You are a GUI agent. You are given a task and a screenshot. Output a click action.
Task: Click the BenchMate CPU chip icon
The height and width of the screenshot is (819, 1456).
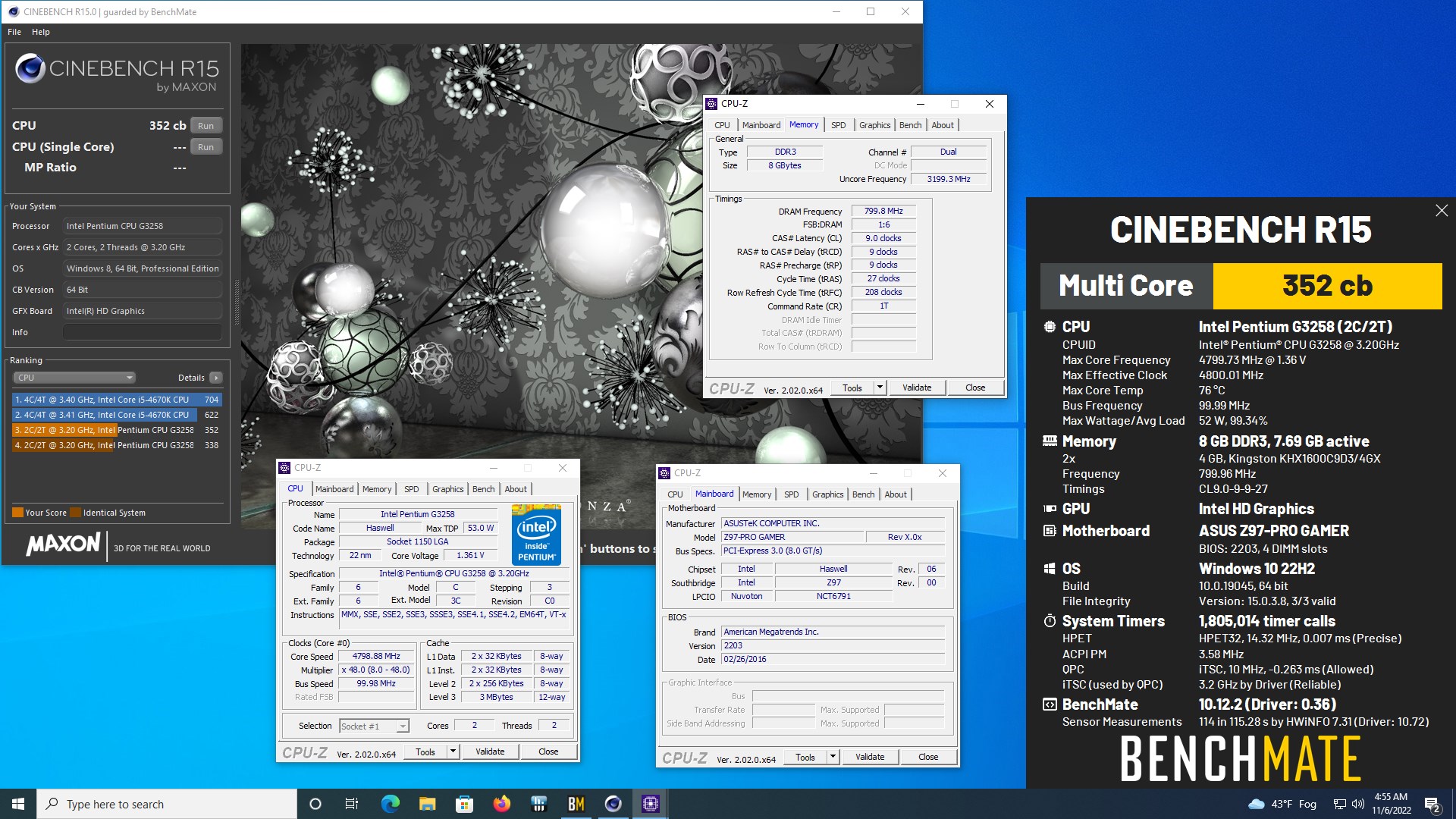[x=1050, y=327]
